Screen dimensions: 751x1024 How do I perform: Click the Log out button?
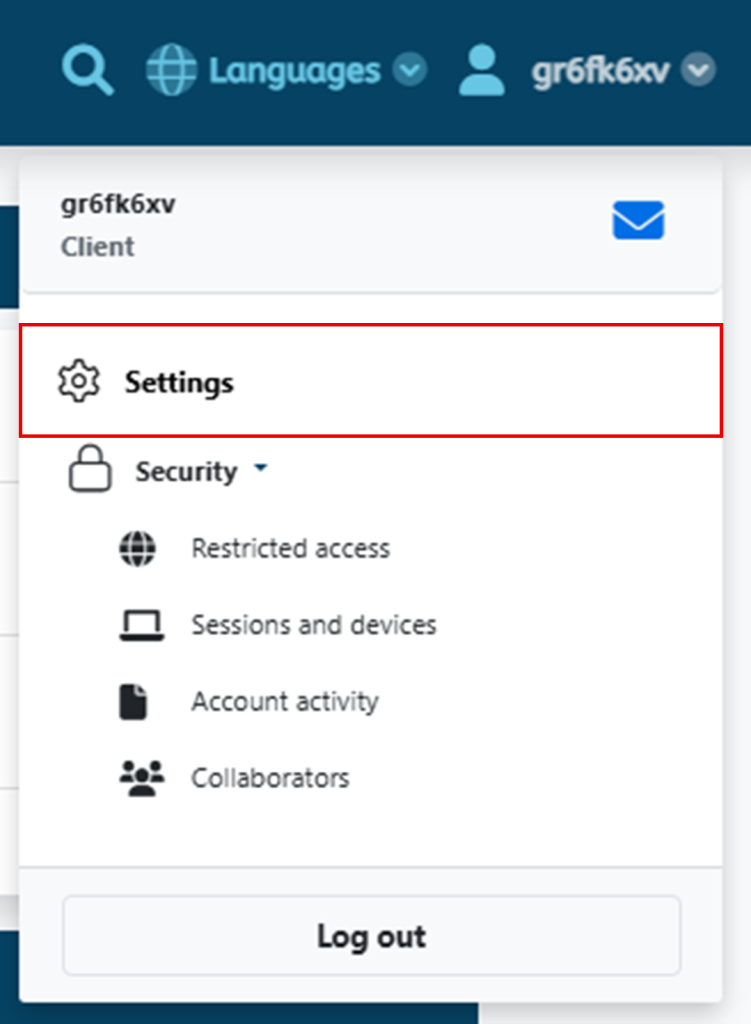click(372, 936)
